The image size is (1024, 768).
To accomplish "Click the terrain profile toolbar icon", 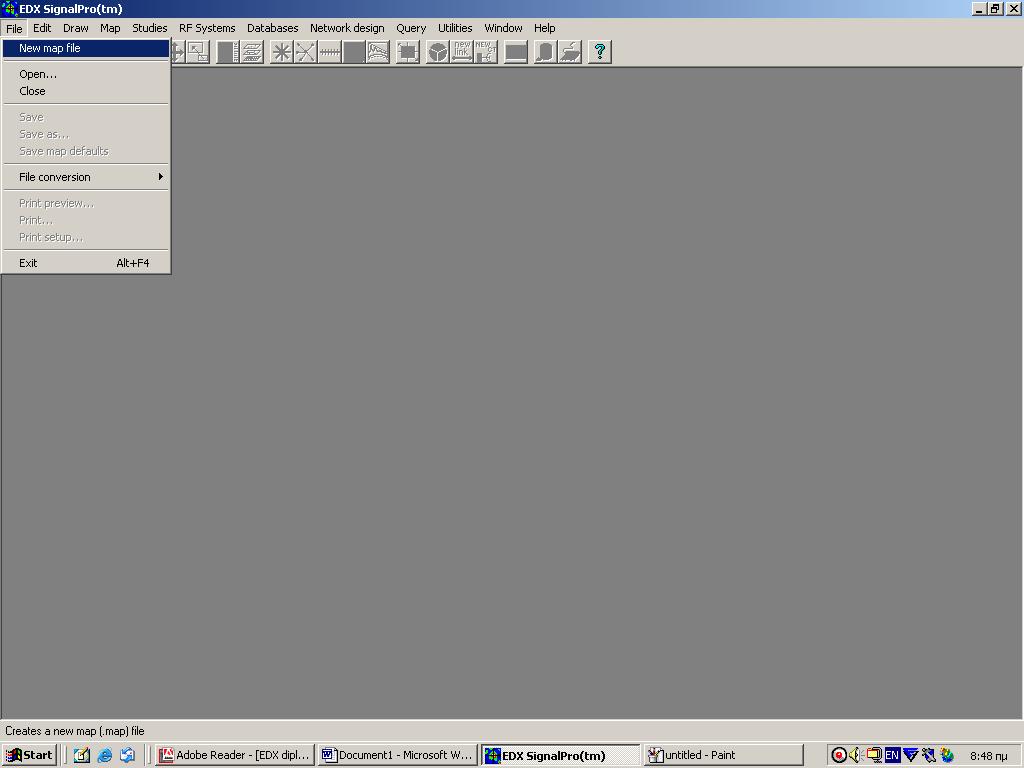I will [x=378, y=52].
